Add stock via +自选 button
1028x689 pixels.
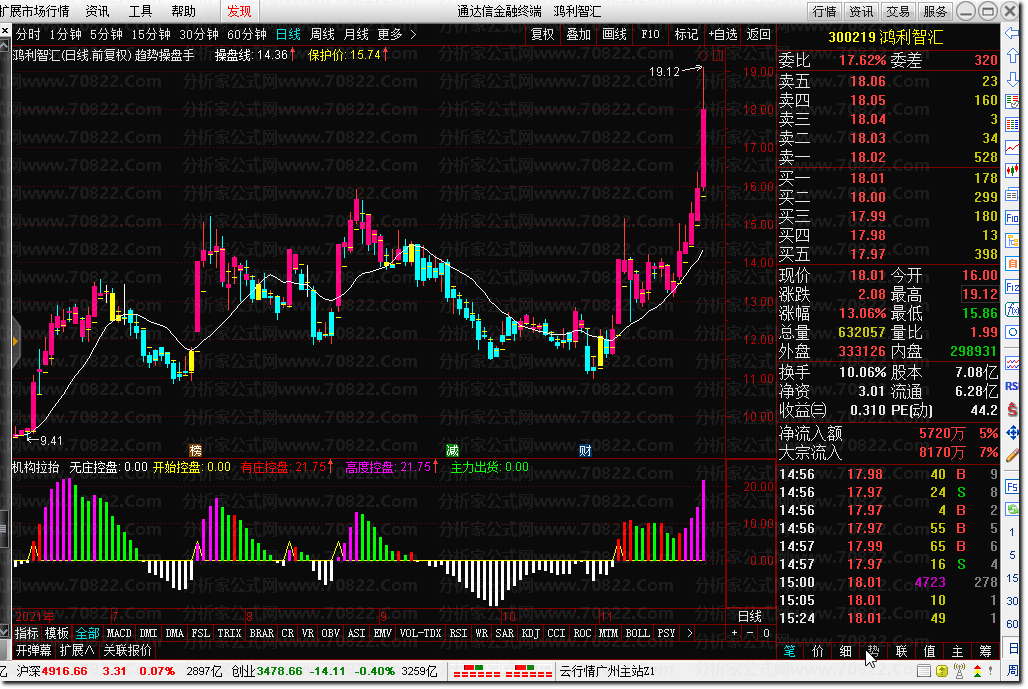(722, 34)
